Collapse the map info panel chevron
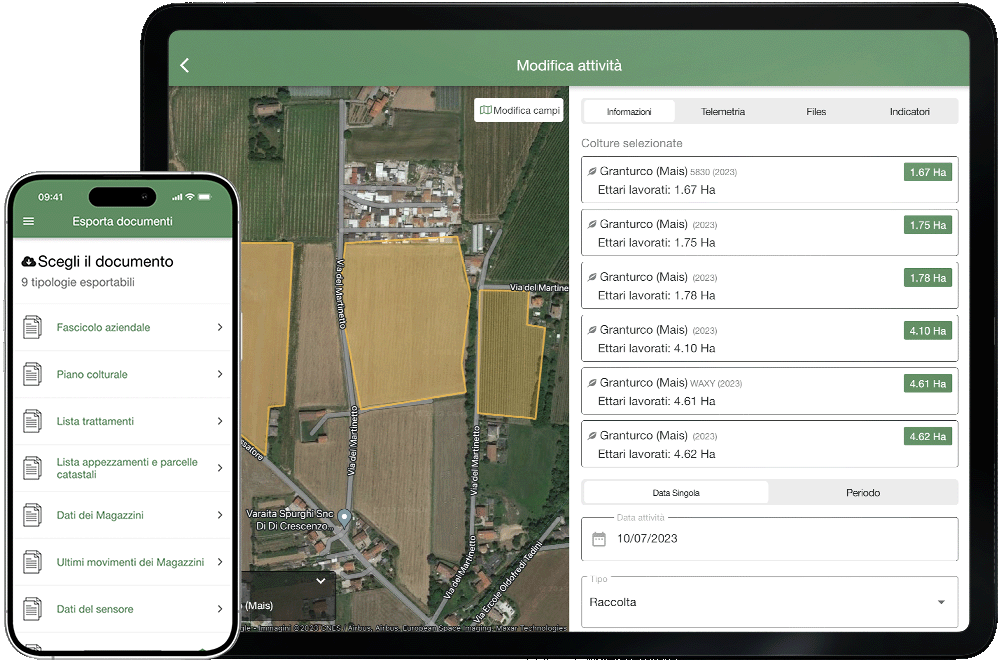This screenshot has width=1000, height=666. point(321,581)
